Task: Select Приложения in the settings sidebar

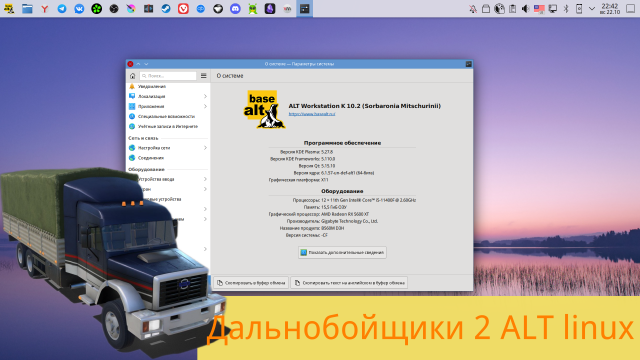Action: [x=168, y=107]
